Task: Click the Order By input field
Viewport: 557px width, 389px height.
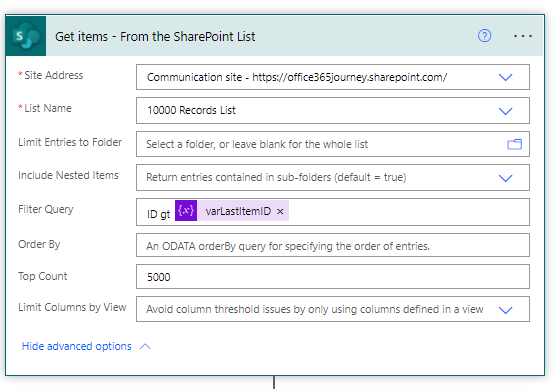Action: pos(332,245)
